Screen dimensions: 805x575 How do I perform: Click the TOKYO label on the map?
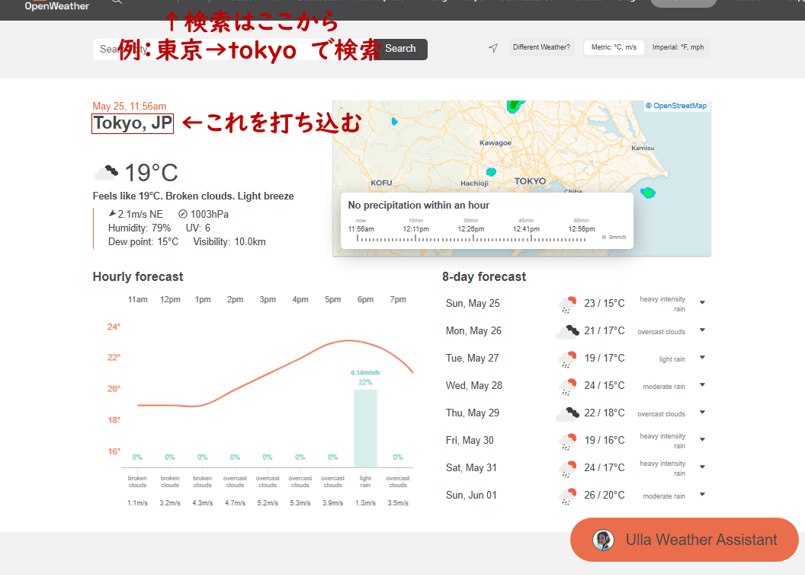coord(530,181)
